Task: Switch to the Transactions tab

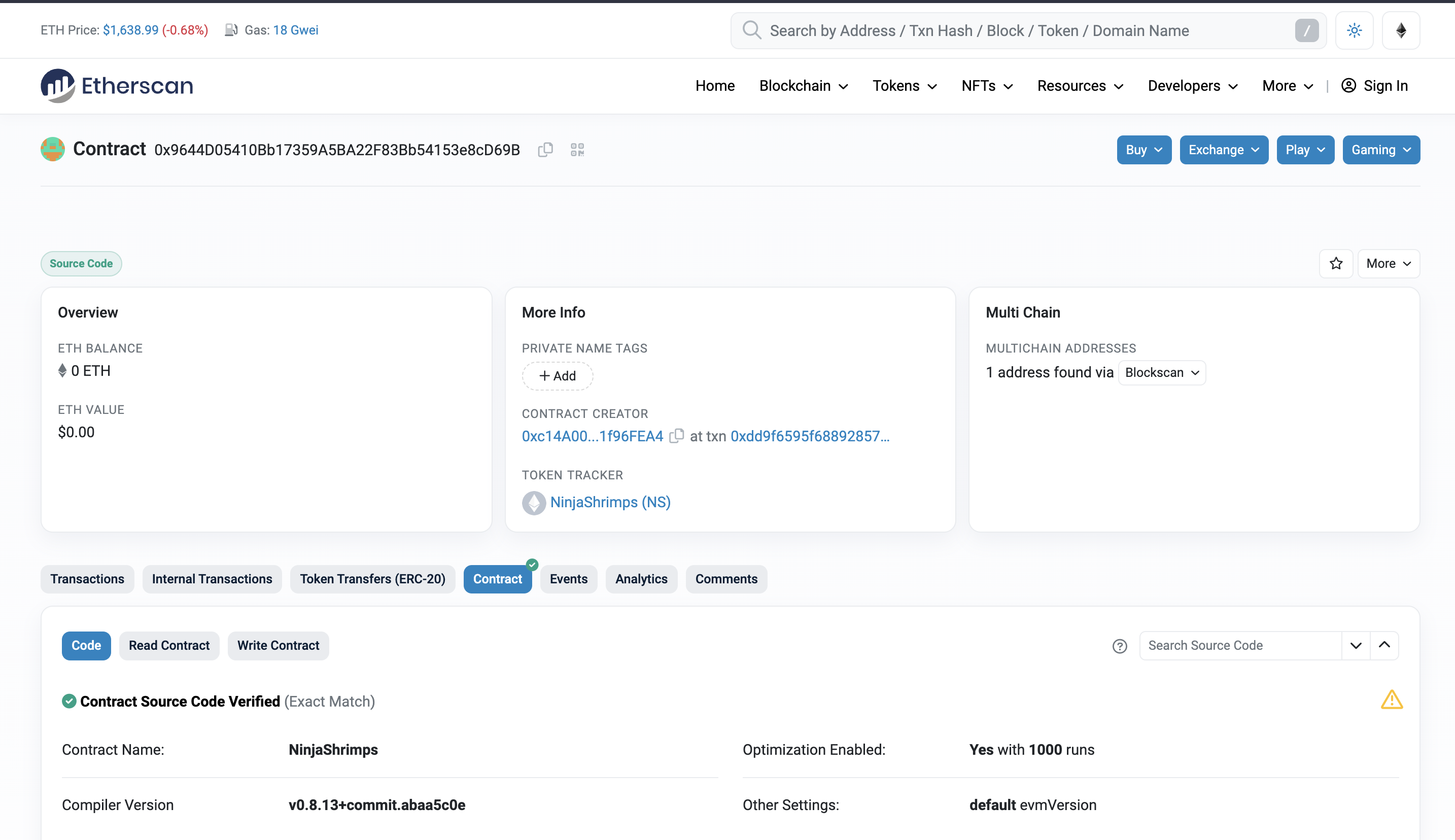Action: (x=87, y=579)
